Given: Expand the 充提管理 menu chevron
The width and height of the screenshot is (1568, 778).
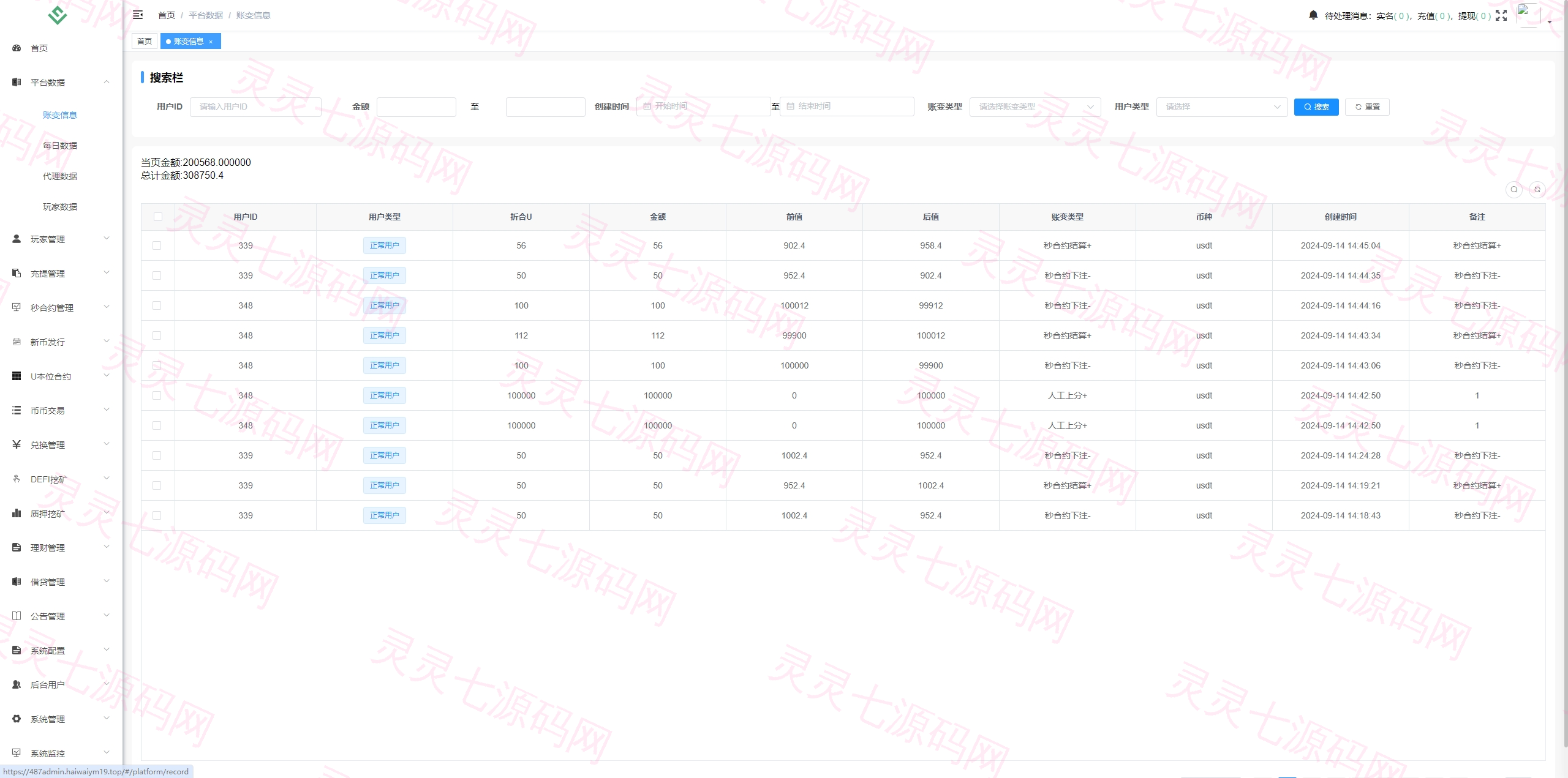Looking at the screenshot, I should [107, 273].
